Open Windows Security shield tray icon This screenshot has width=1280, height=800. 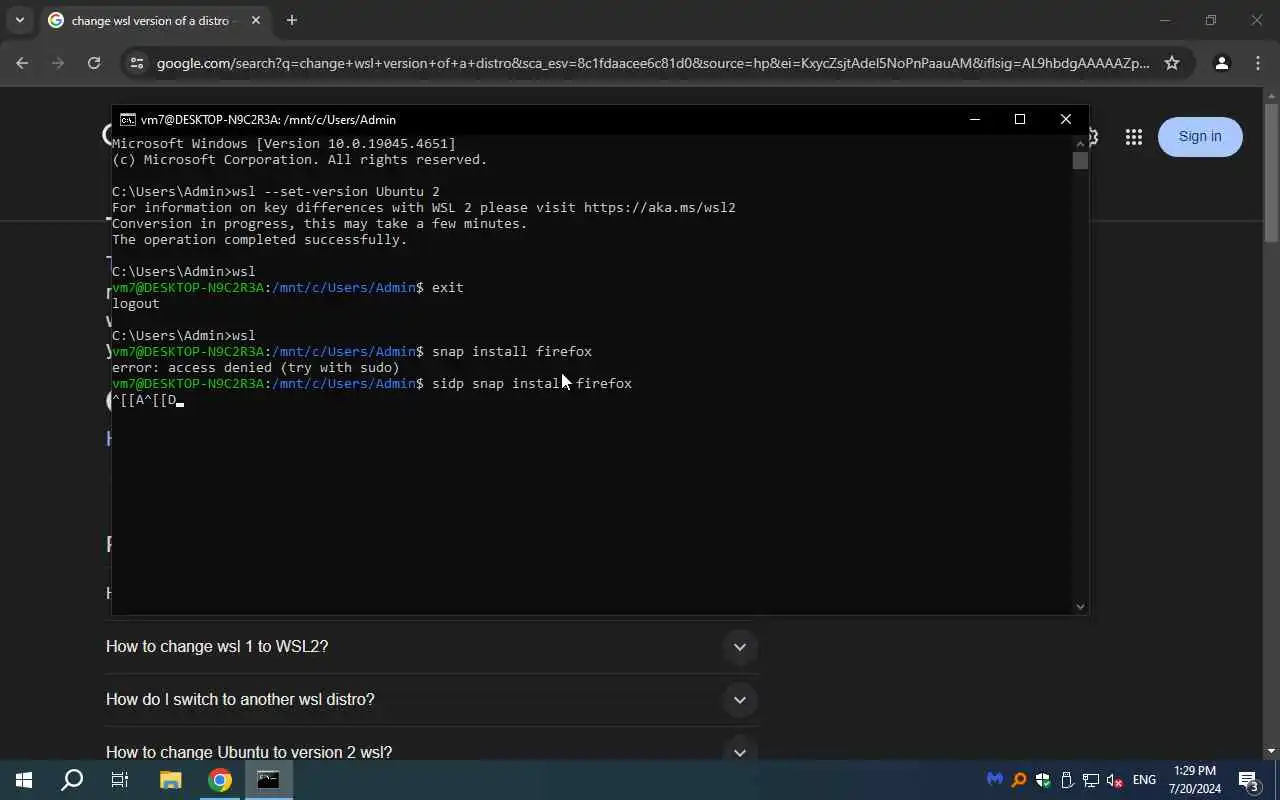(1043, 780)
